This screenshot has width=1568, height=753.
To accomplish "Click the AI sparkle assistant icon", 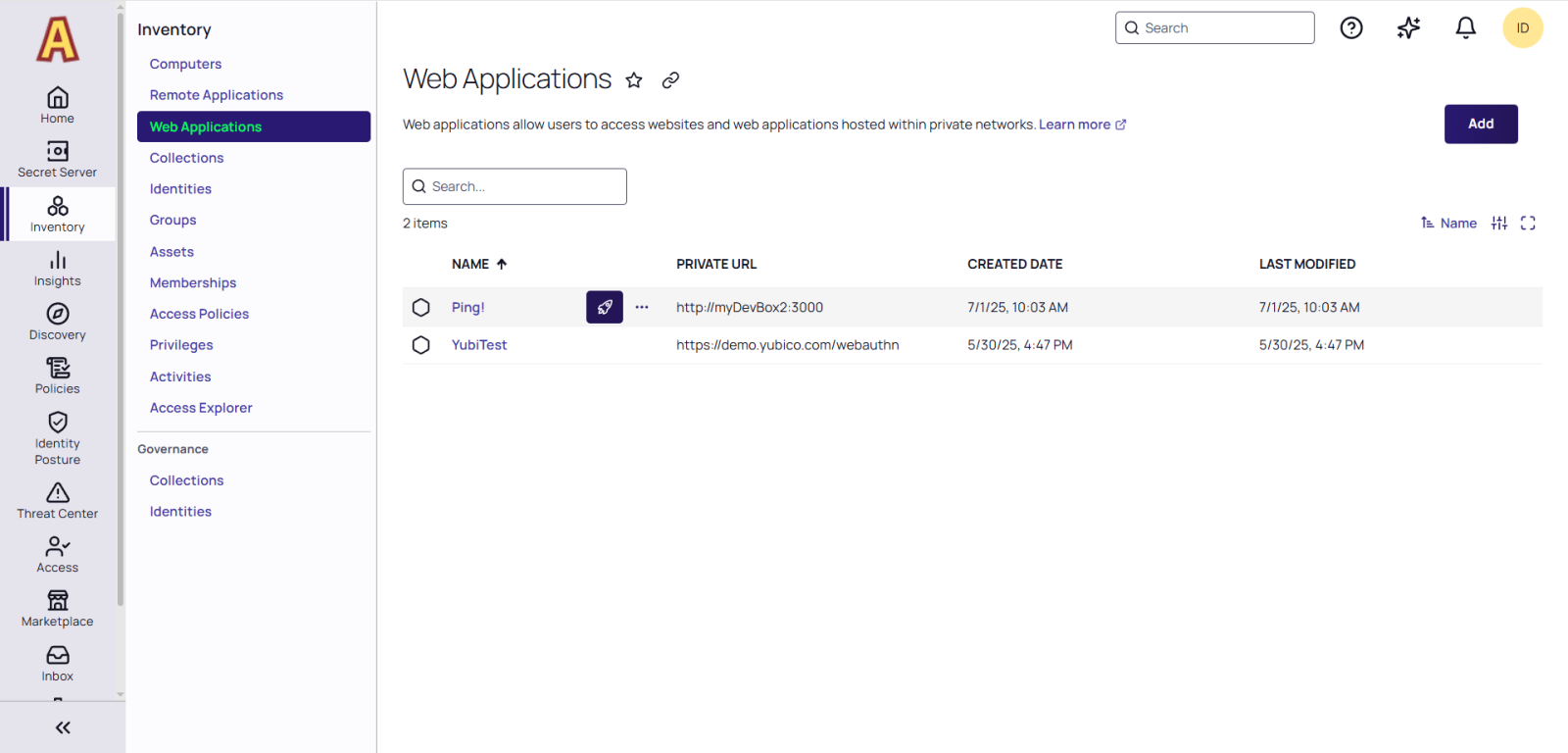I will point(1408,28).
